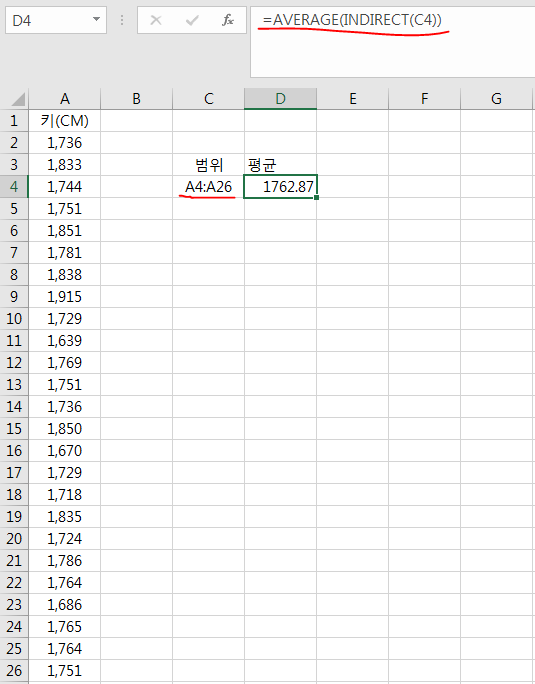Image resolution: width=535 pixels, height=684 pixels.
Task: Select column C header
Action: 209,99
